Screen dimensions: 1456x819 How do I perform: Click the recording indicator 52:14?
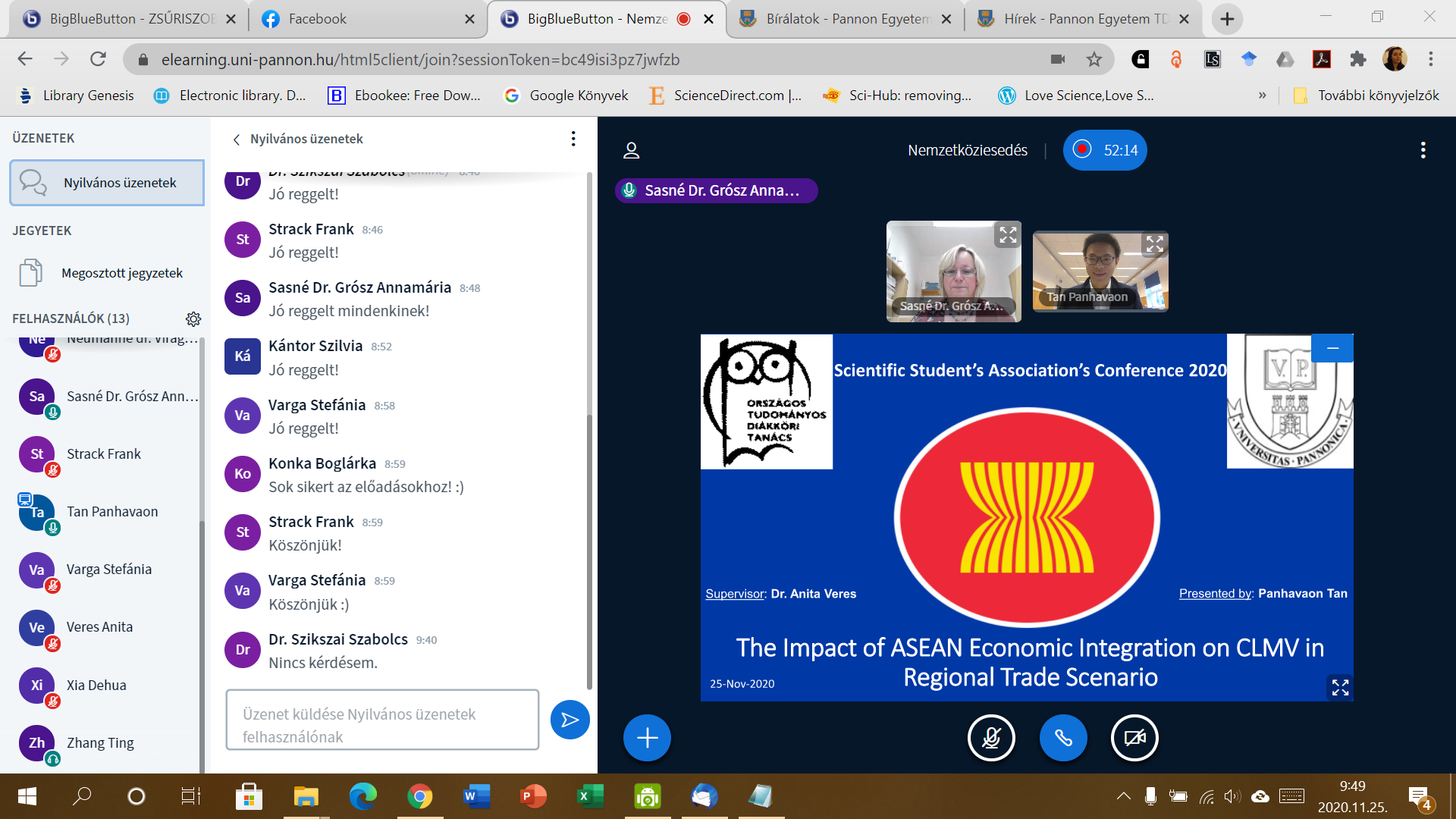click(x=1105, y=150)
